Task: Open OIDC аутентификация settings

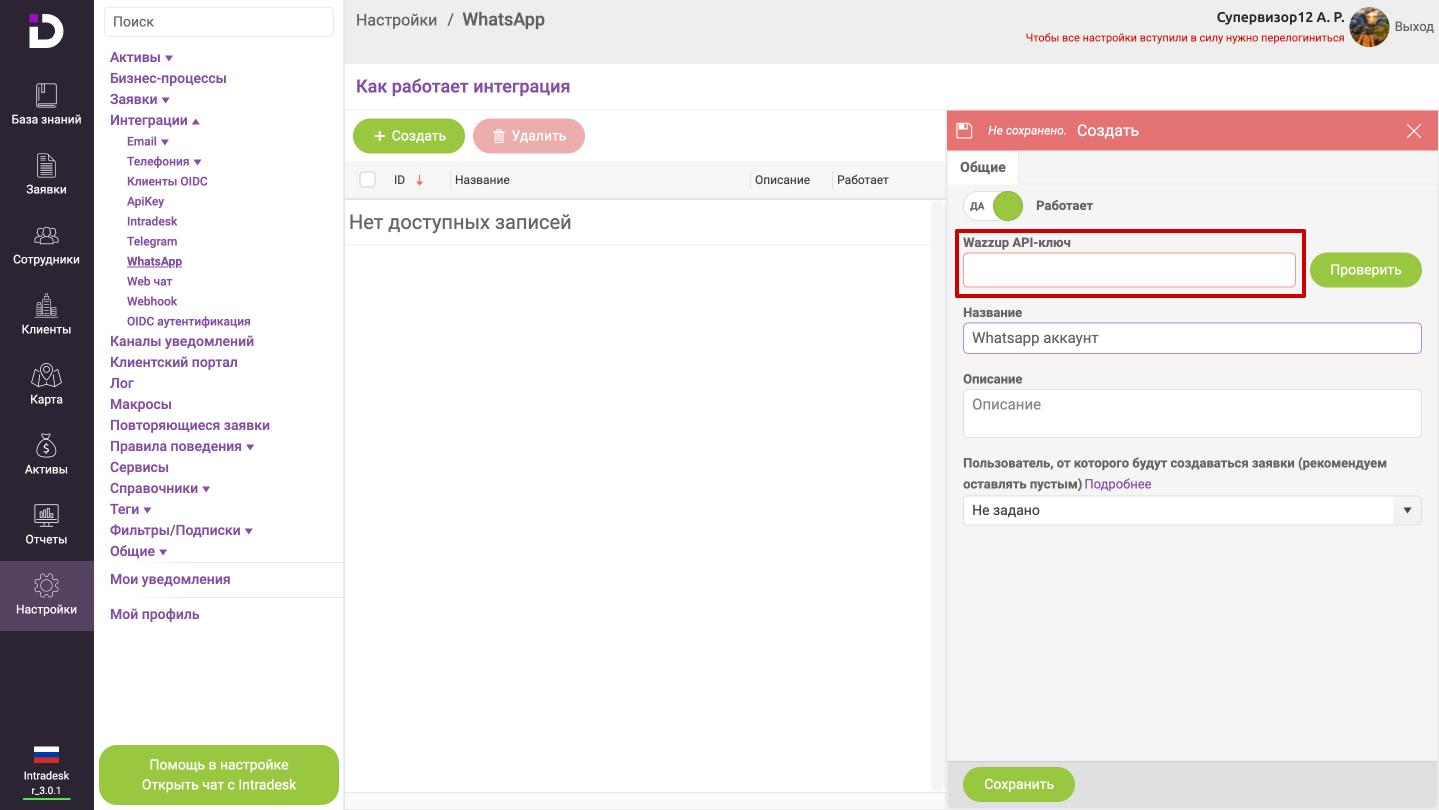Action: click(x=189, y=321)
